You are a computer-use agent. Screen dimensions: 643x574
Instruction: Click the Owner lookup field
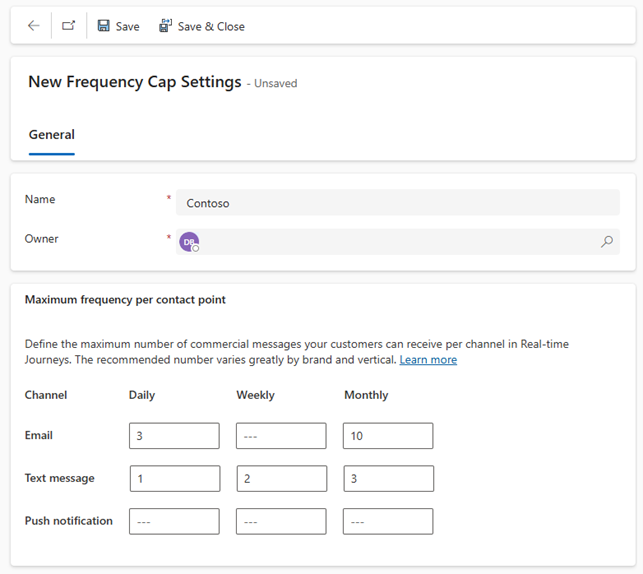[x=398, y=241]
